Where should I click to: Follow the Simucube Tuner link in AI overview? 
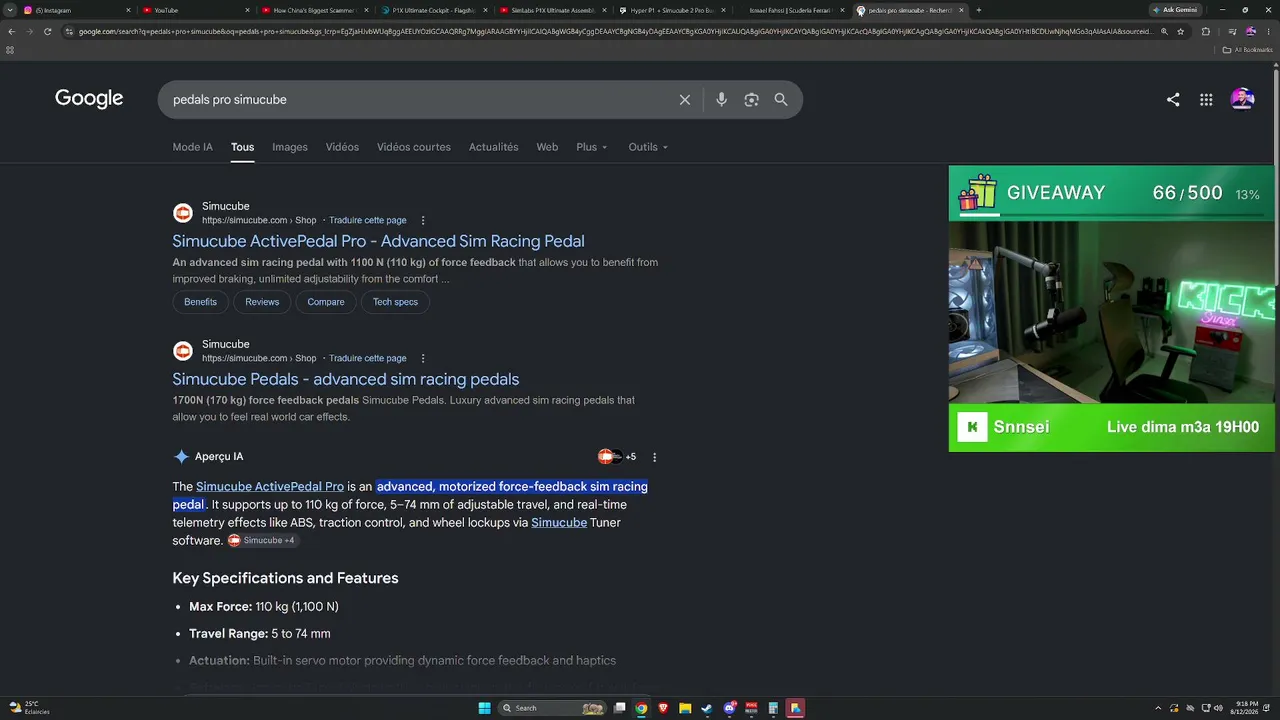pyautogui.click(x=559, y=523)
